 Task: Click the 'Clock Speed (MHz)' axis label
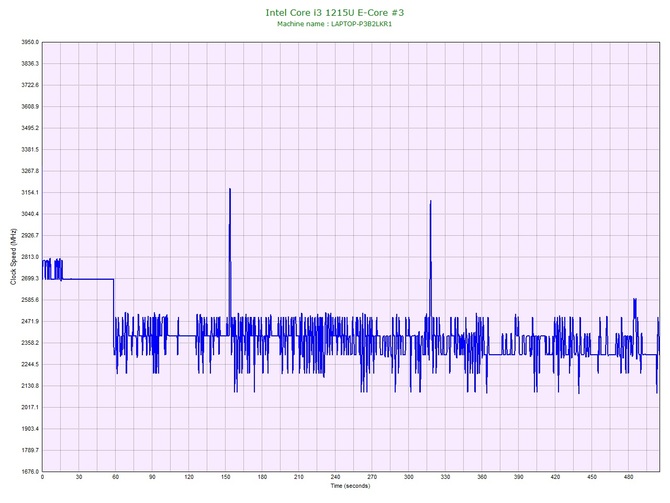14,257
